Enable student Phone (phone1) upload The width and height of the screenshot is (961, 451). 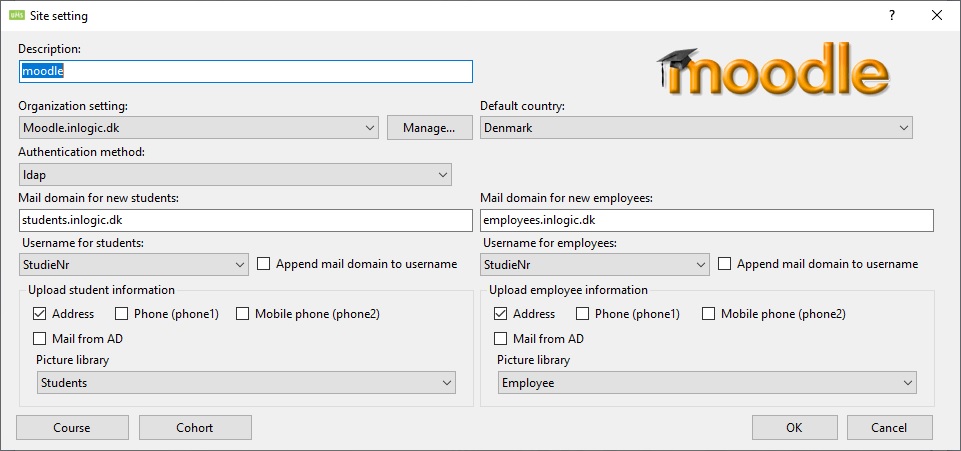(x=122, y=314)
